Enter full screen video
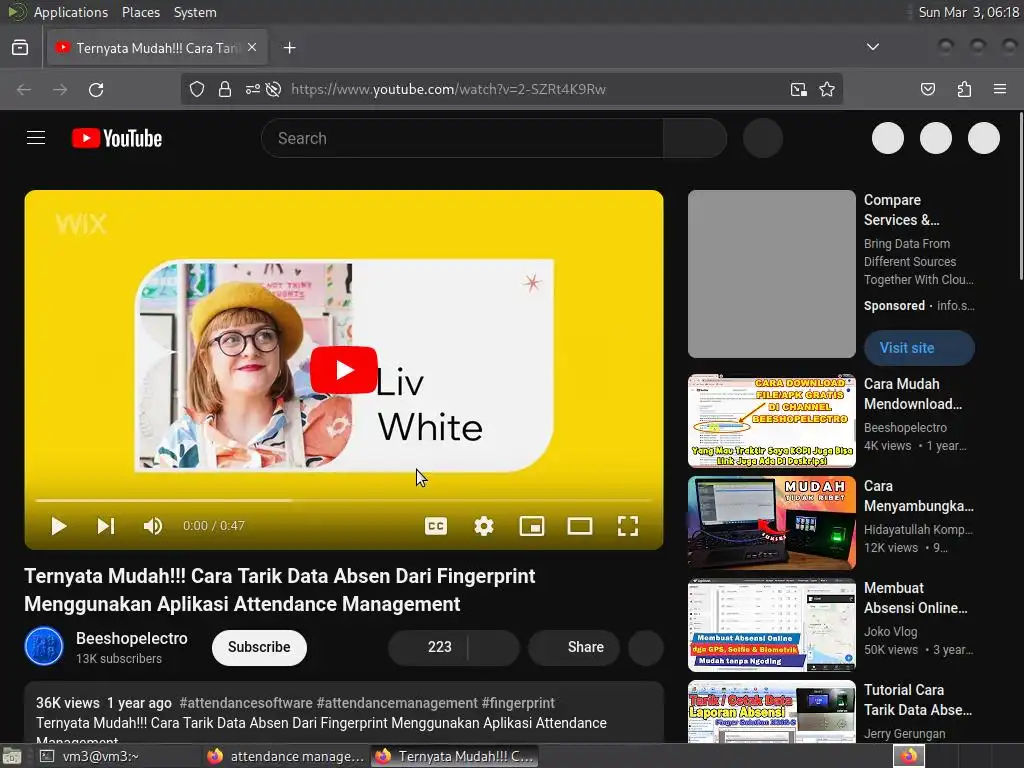This screenshot has height=768, width=1024. click(x=628, y=526)
